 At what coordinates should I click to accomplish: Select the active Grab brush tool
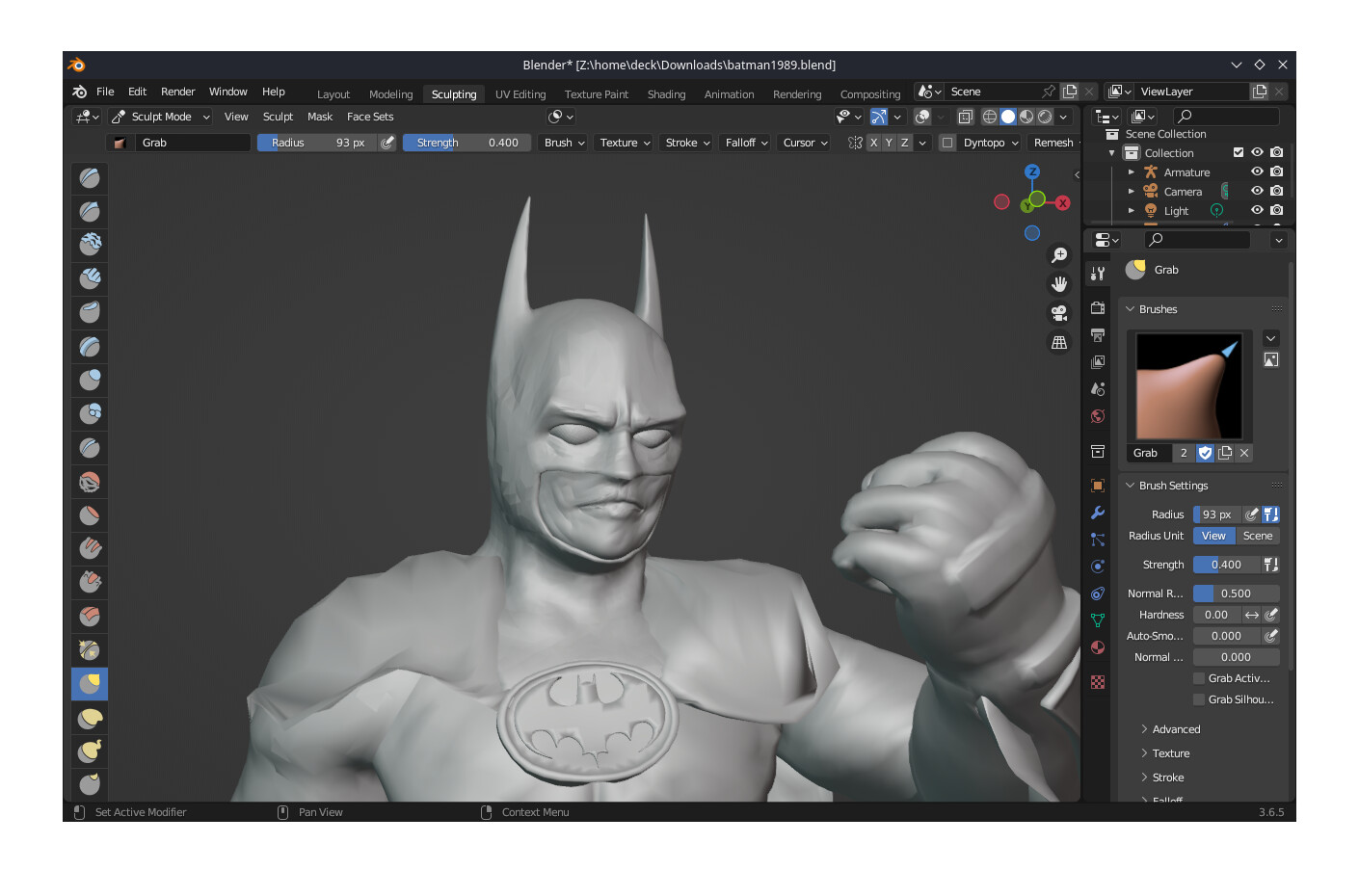click(90, 683)
